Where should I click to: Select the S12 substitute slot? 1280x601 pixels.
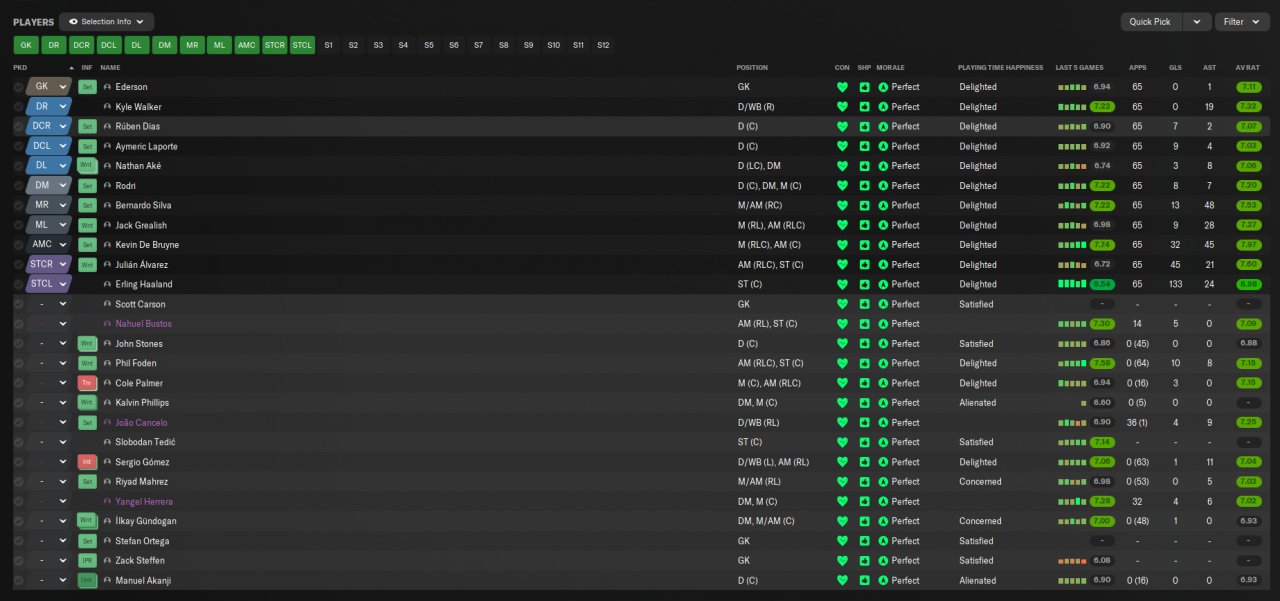click(603, 45)
